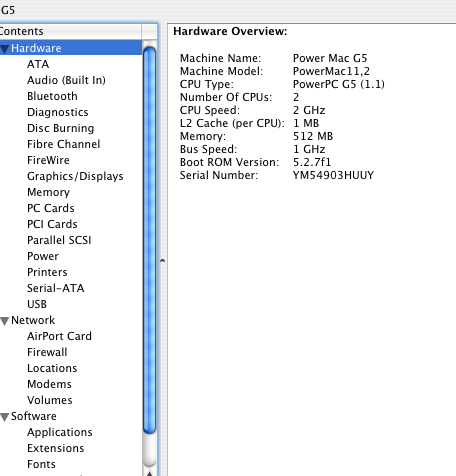Collapse the Hardware disclosure triangle
The height and width of the screenshot is (476, 456).
point(4,49)
